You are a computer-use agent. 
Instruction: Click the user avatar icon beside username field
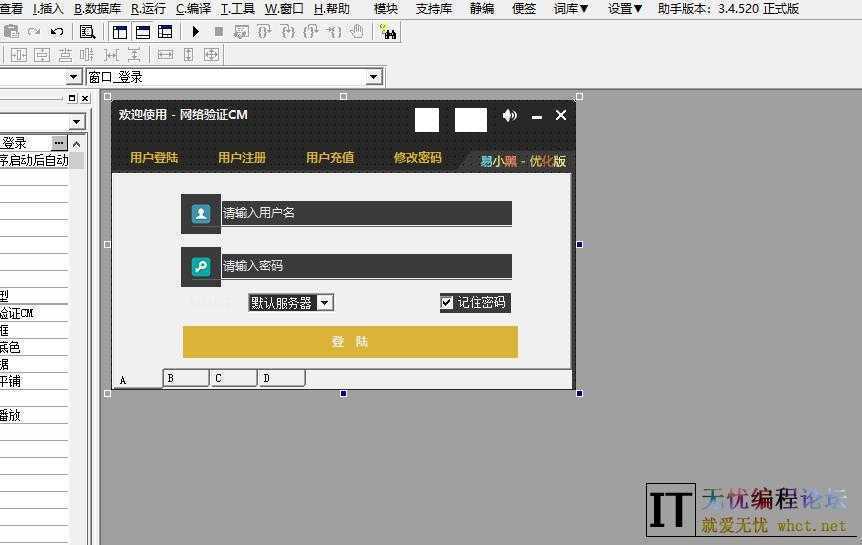coord(201,213)
